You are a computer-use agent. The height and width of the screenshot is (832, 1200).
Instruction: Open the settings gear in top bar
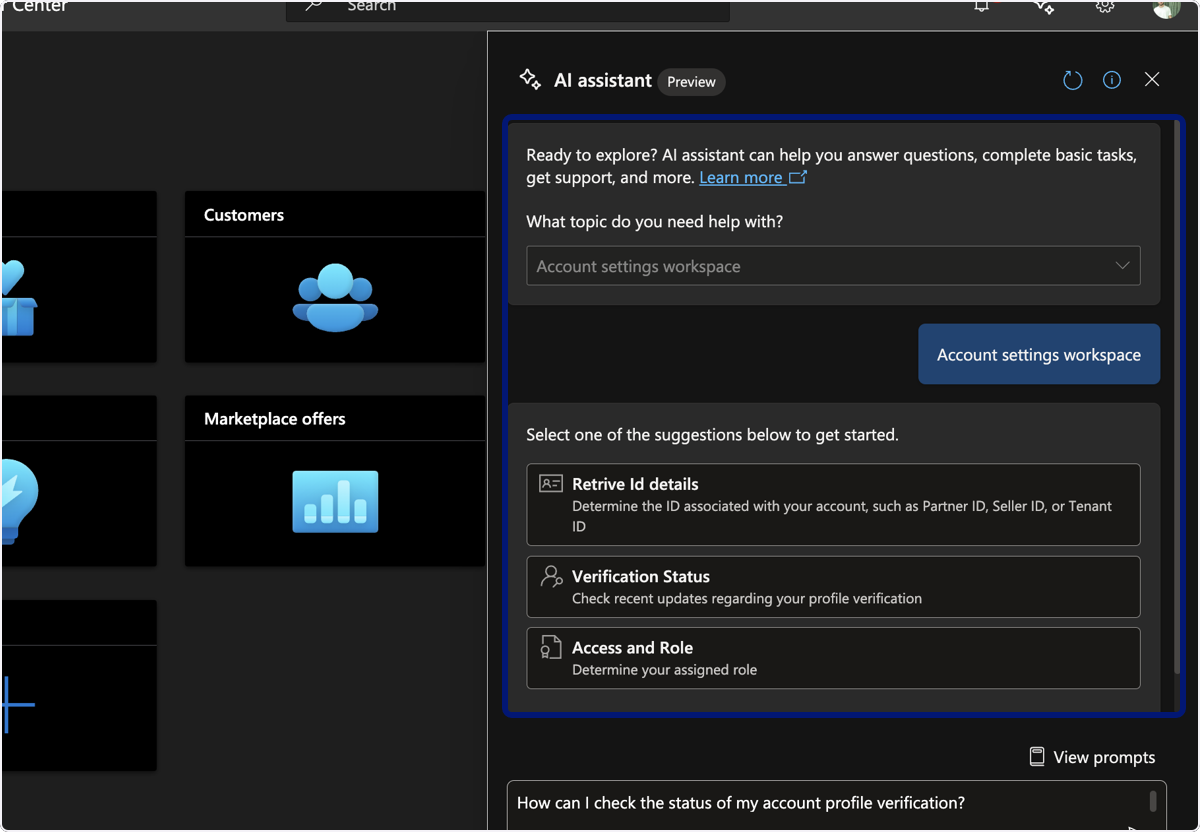pos(1105,6)
